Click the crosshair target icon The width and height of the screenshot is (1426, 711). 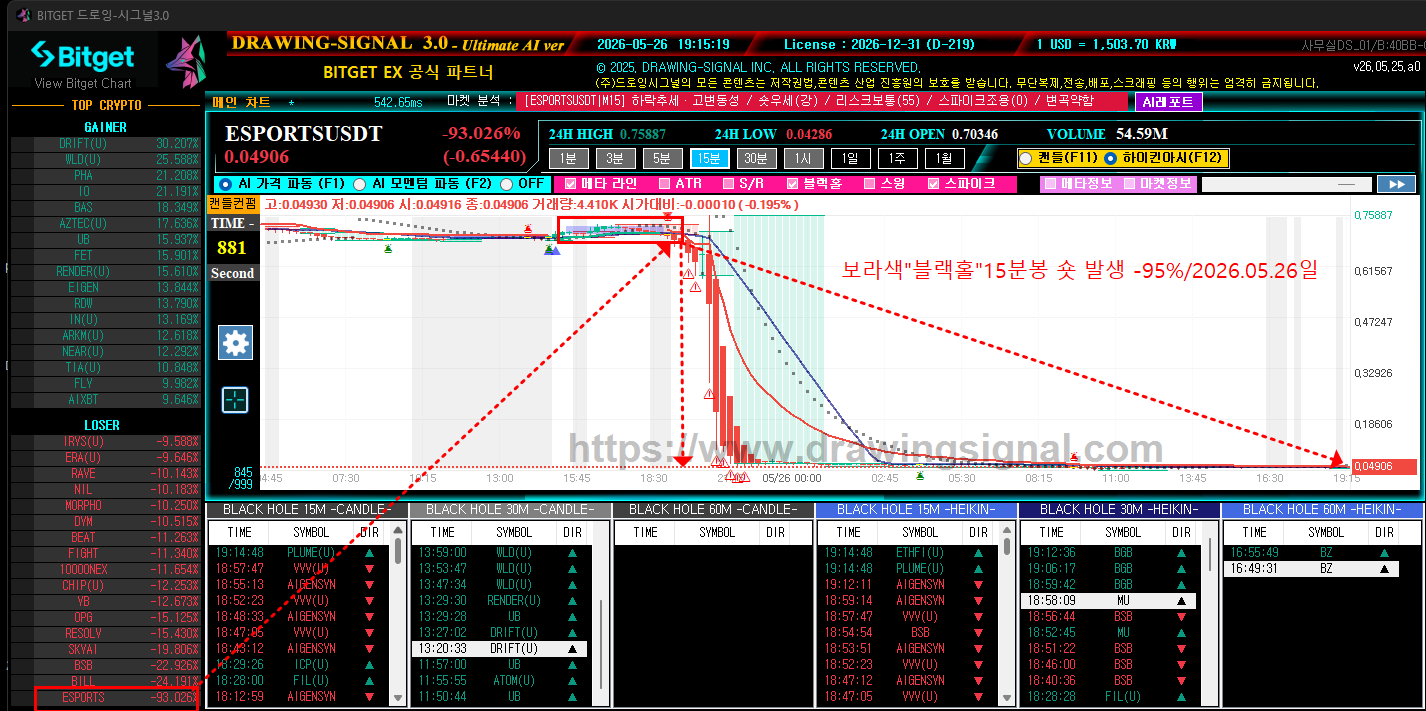coord(235,400)
